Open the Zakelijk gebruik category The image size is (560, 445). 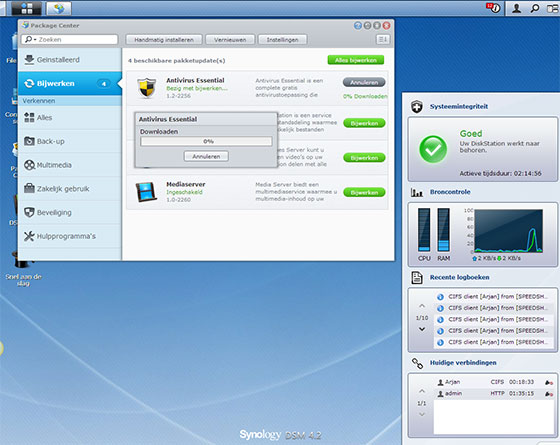tap(70, 189)
